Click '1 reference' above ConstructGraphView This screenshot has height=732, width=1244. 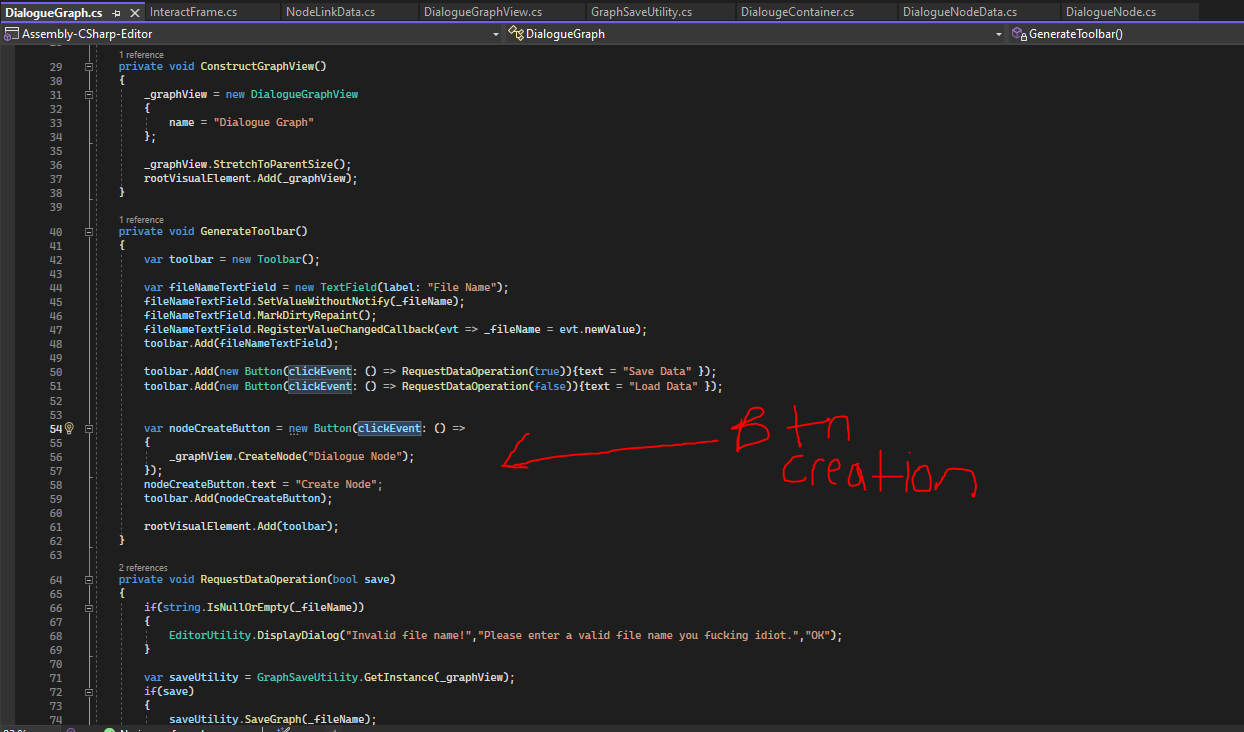[x=141, y=54]
